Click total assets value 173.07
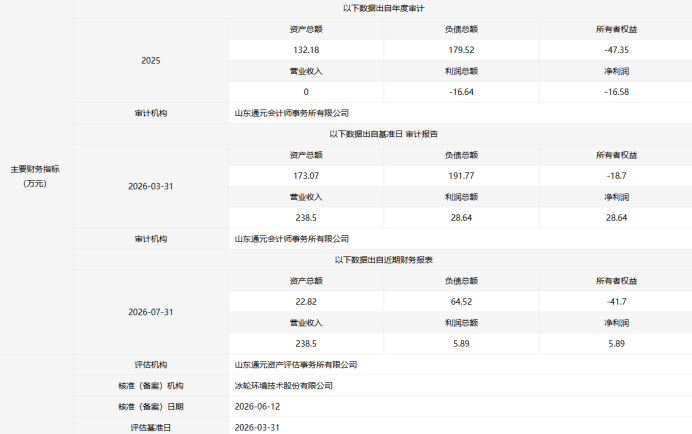 click(306, 176)
